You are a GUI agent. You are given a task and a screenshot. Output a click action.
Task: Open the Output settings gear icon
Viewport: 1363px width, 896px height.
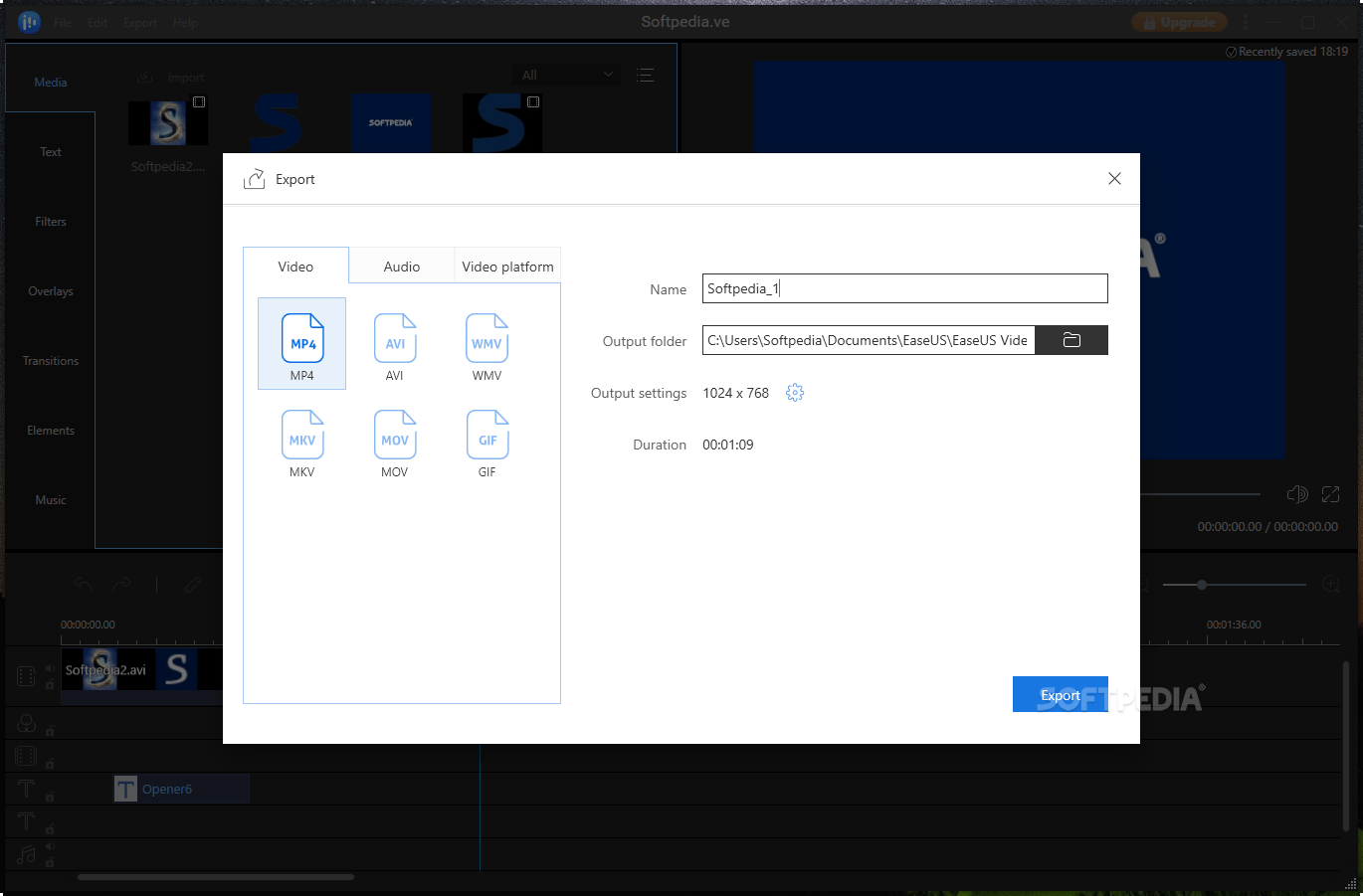pyautogui.click(x=794, y=392)
